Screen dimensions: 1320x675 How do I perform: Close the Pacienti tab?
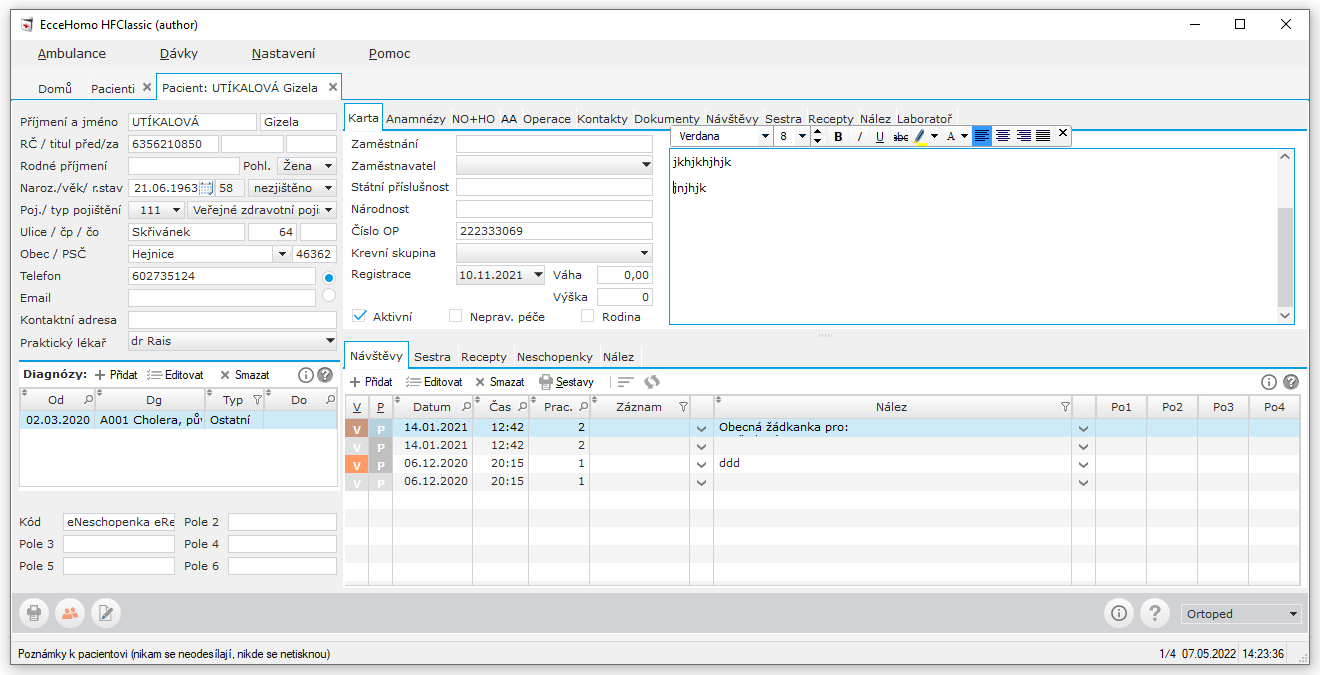pos(147,87)
